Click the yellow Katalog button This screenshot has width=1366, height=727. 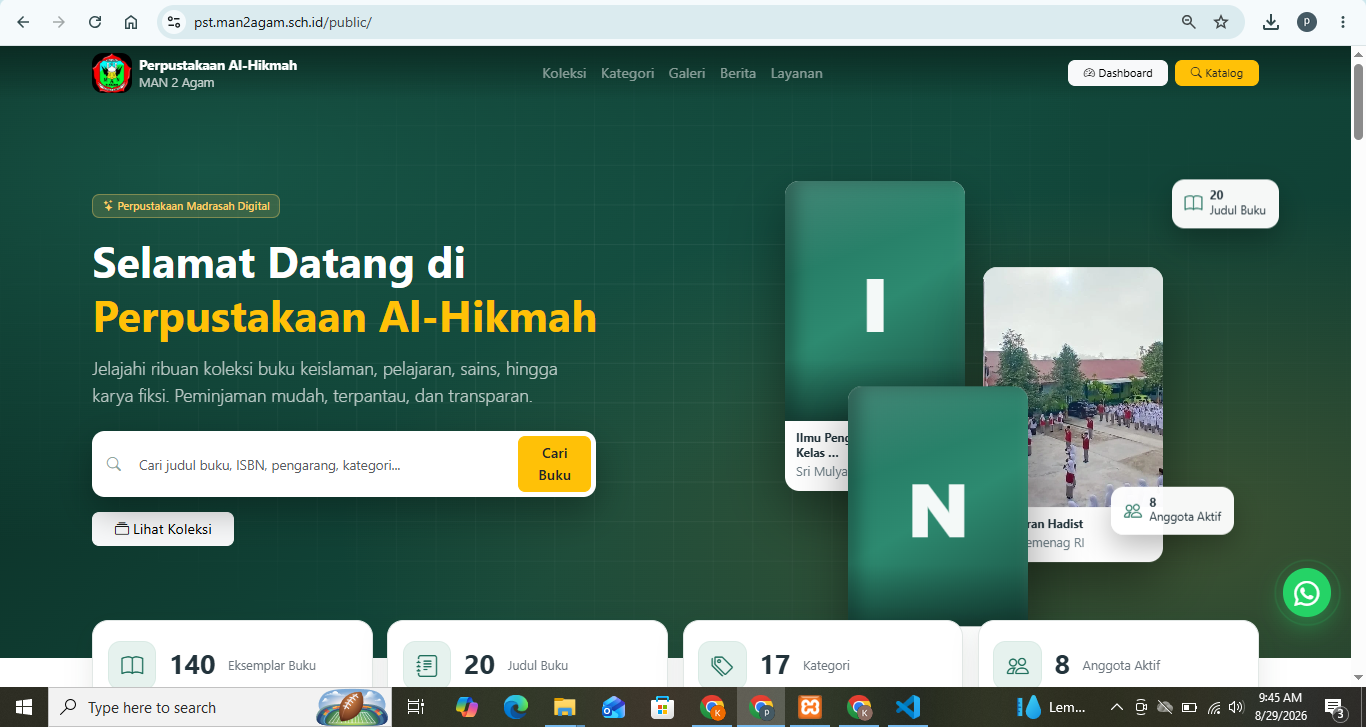pos(1217,73)
